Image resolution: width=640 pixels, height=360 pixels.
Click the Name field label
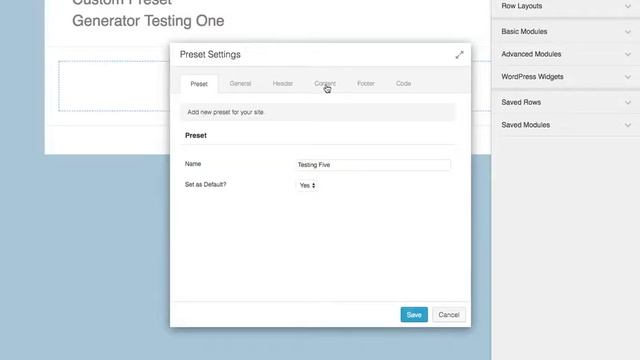pyautogui.click(x=193, y=164)
